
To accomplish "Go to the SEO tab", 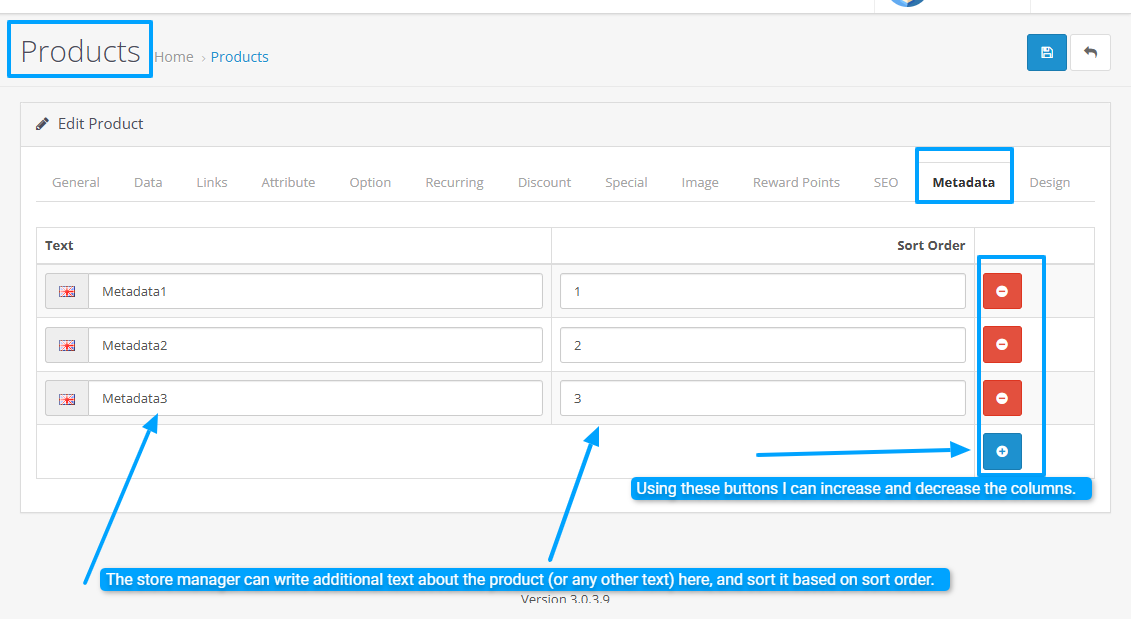I will coord(885,183).
